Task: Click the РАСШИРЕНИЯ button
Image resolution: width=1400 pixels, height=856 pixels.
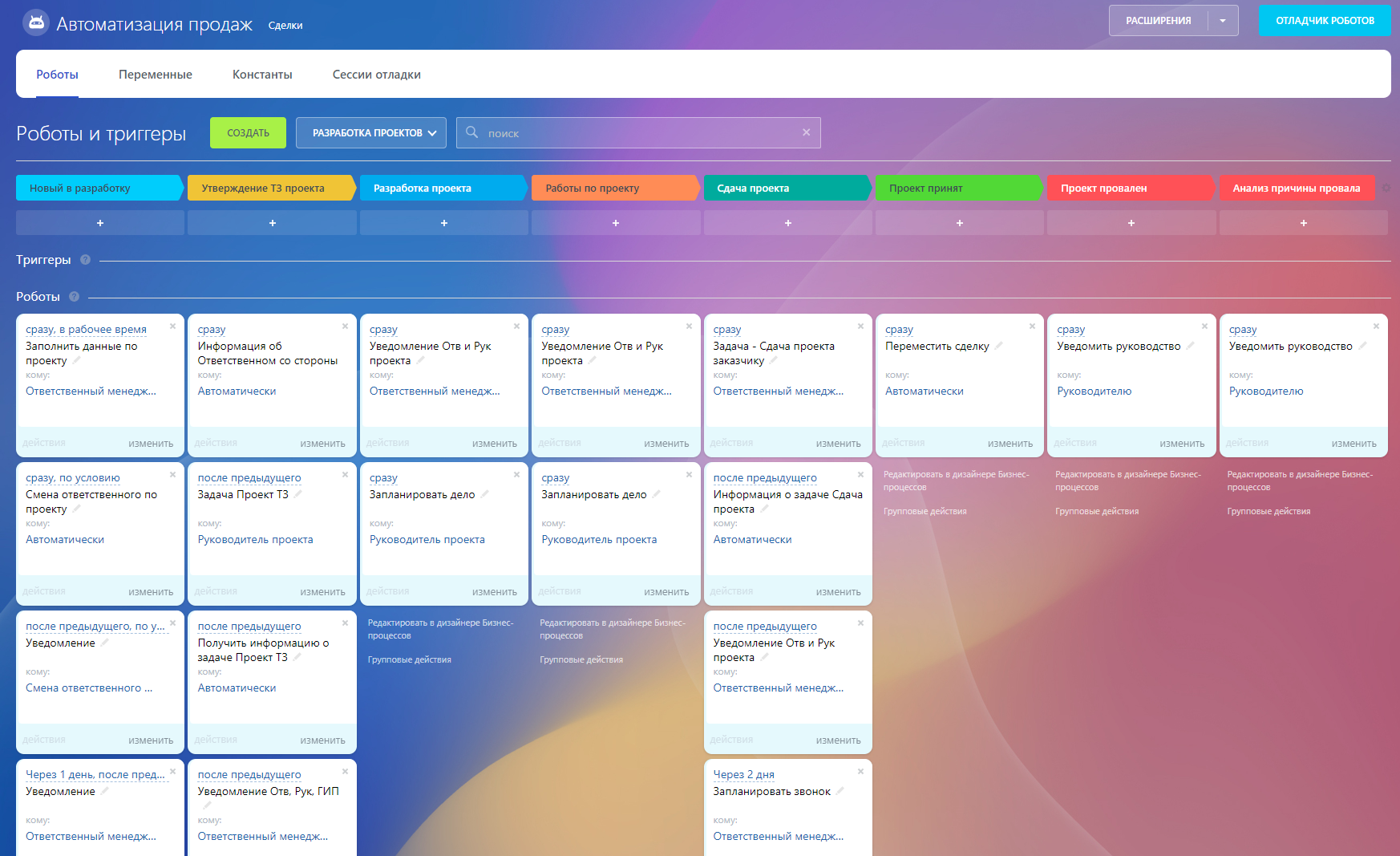Action: (x=1159, y=21)
